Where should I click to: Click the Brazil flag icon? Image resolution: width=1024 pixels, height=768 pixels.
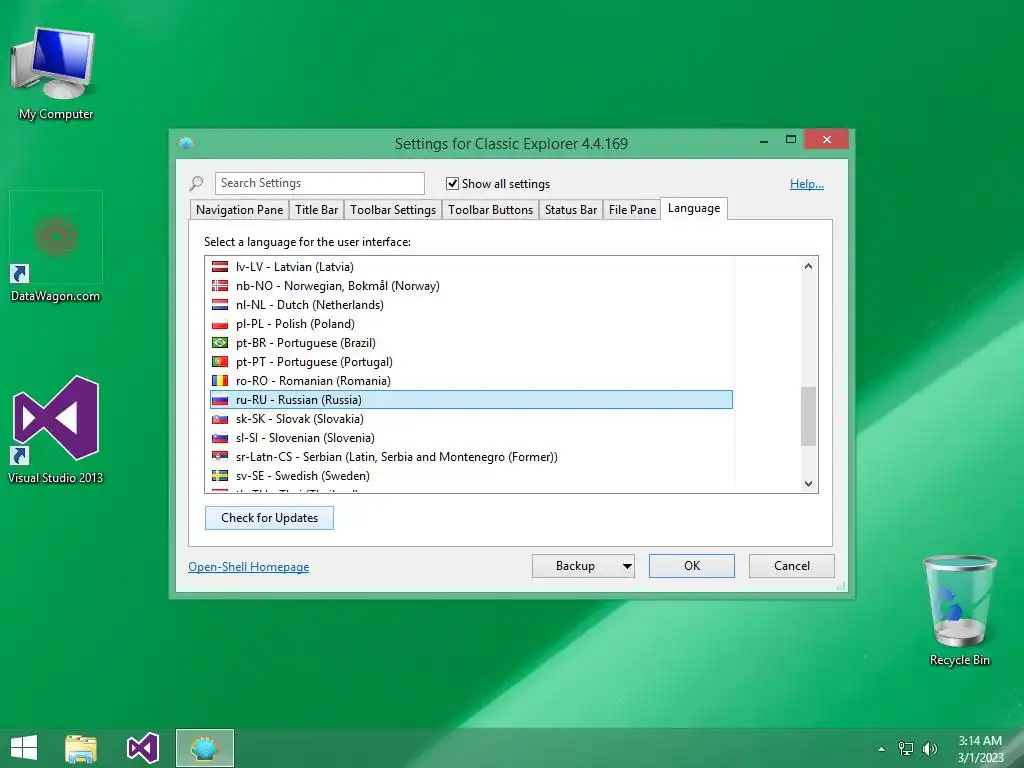[220, 342]
